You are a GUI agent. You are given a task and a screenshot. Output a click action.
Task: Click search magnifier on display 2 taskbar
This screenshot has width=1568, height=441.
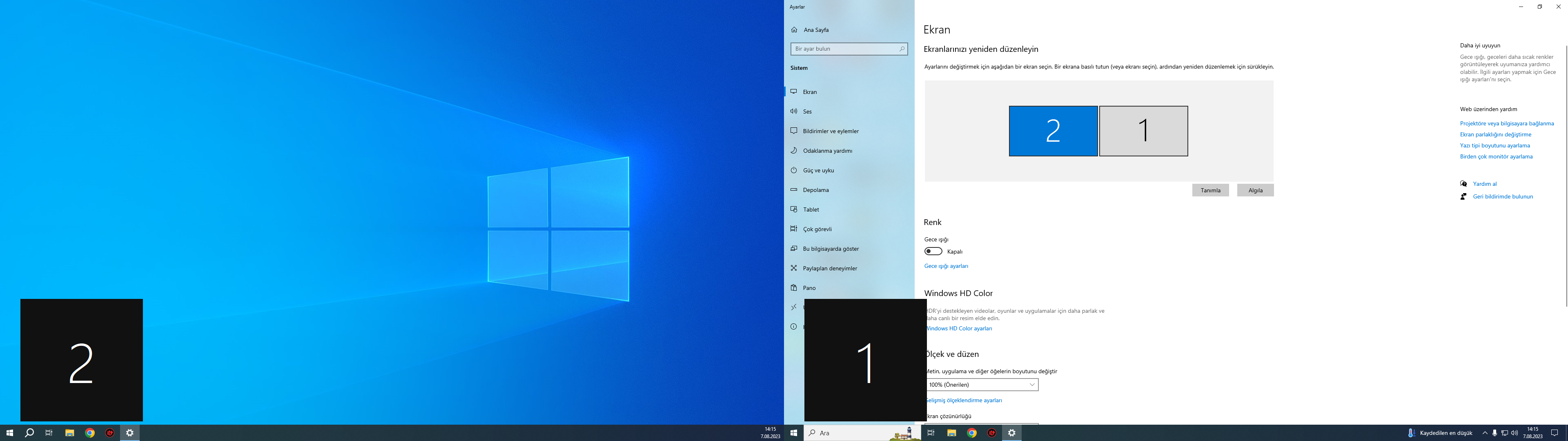[29, 433]
